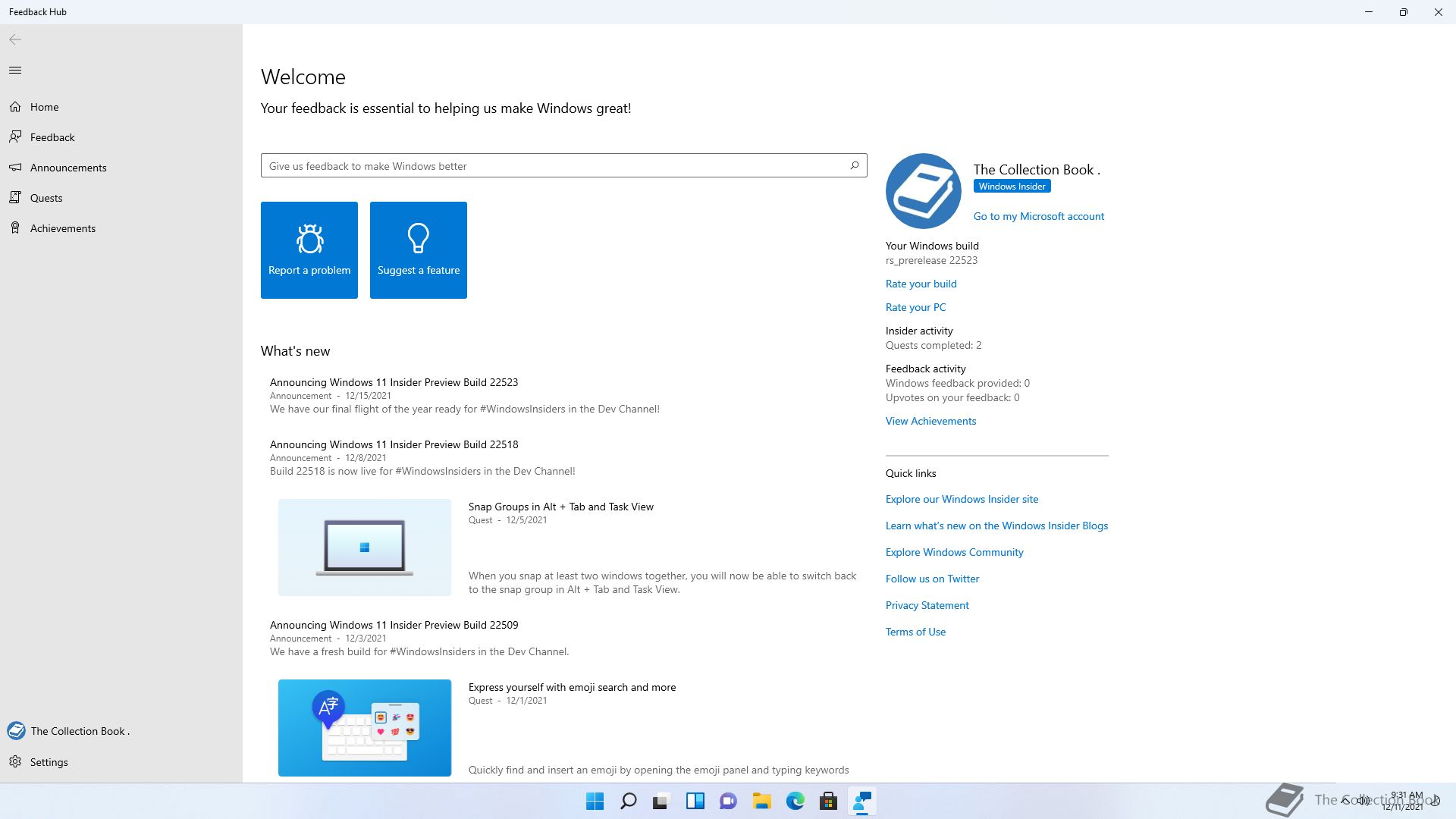
Task: Open the Home page
Action: tap(121, 107)
